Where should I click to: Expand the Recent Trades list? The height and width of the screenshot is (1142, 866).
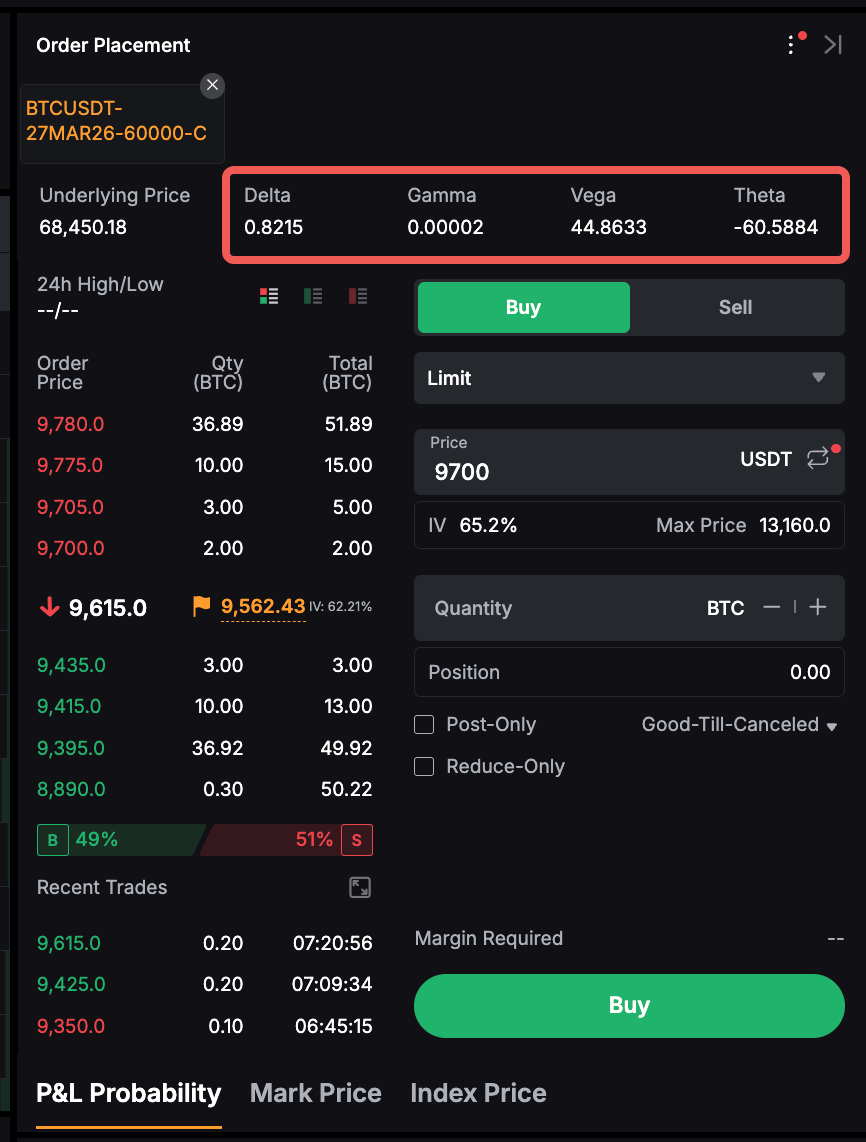[x=360, y=888]
